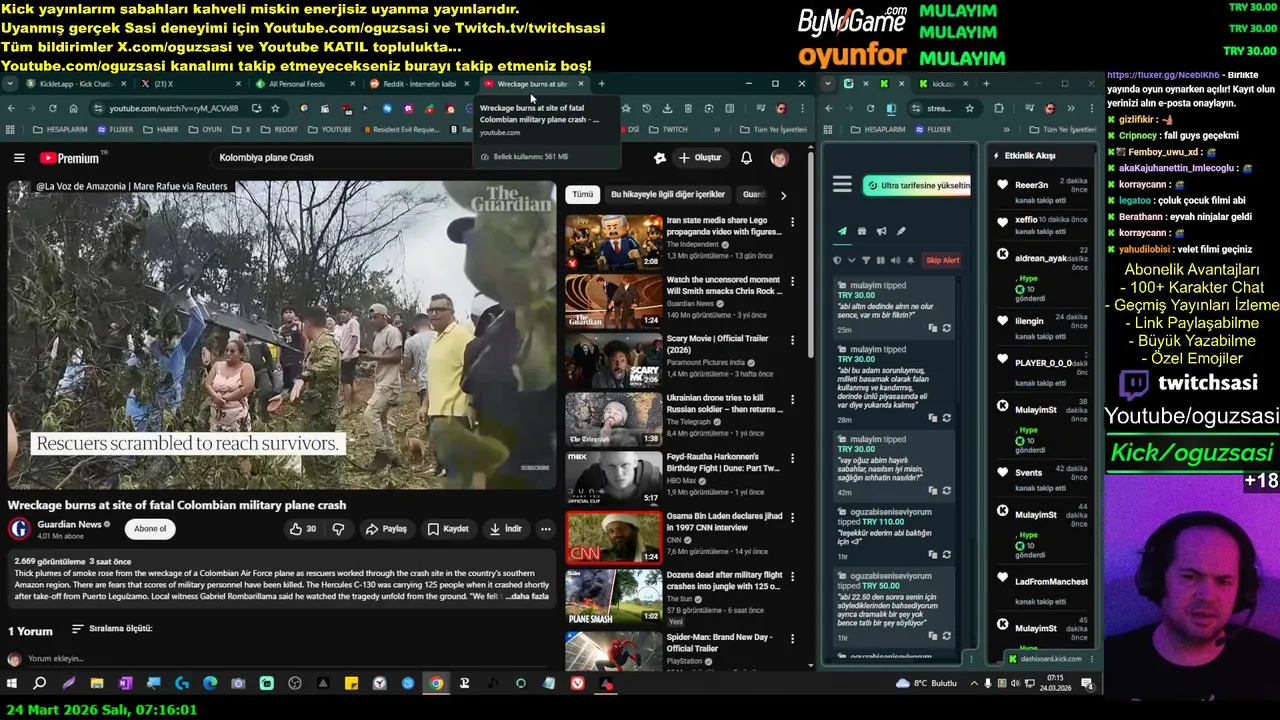Open the Ukrainian drone video thumbnail

613,420
